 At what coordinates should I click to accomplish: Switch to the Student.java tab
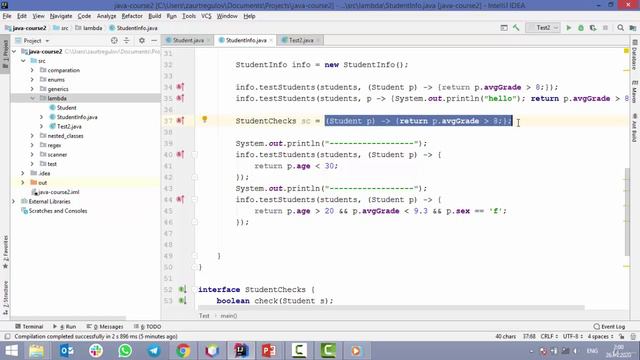point(188,40)
